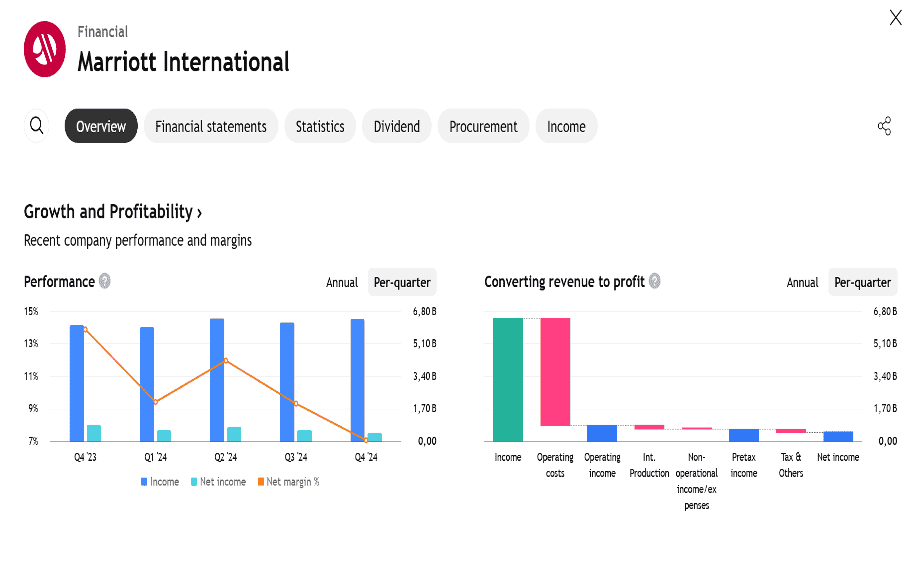The width and height of the screenshot is (916, 564).
Task: Click the Marriott International logo
Action: pyautogui.click(x=45, y=49)
